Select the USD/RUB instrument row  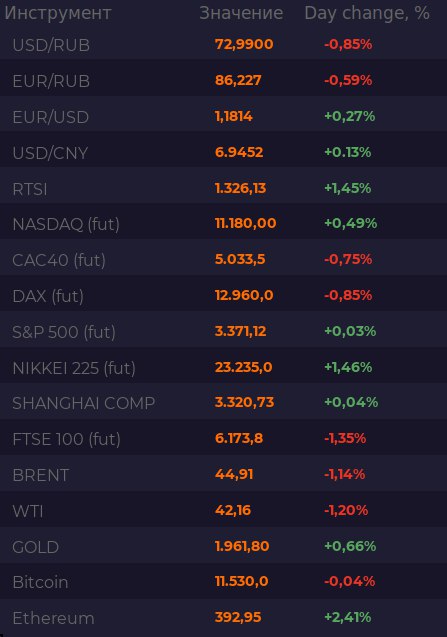(x=224, y=44)
